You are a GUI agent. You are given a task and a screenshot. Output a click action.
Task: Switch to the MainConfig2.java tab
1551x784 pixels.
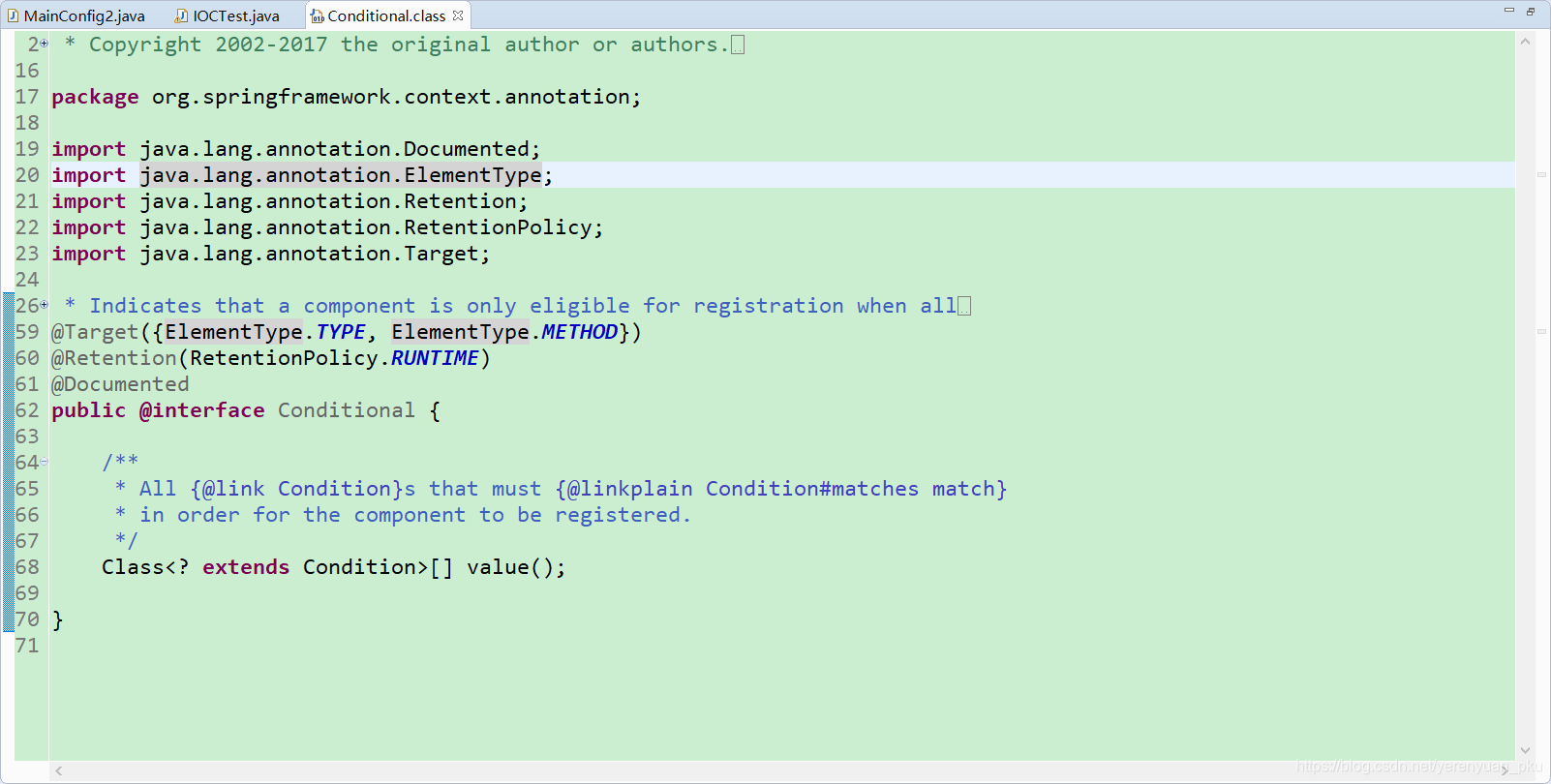[x=76, y=15]
